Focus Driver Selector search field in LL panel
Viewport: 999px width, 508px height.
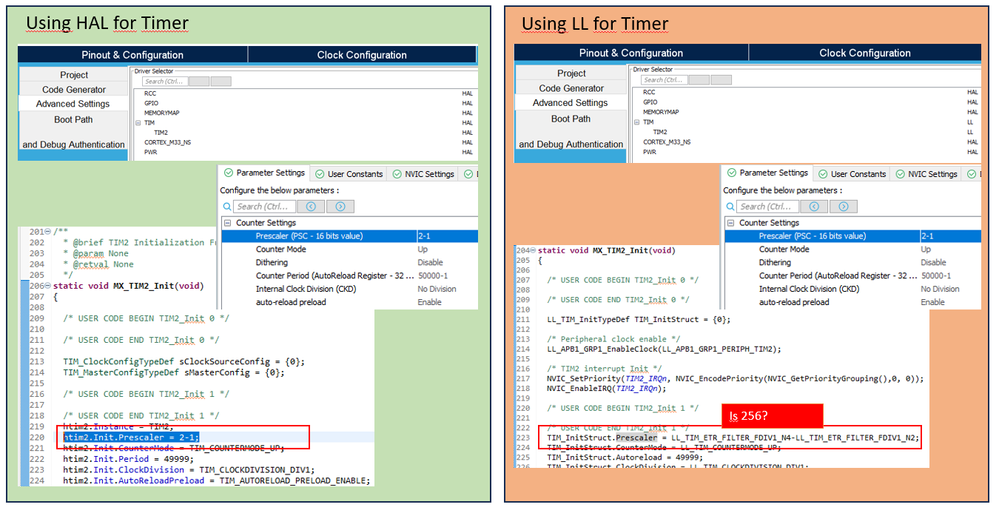(664, 80)
